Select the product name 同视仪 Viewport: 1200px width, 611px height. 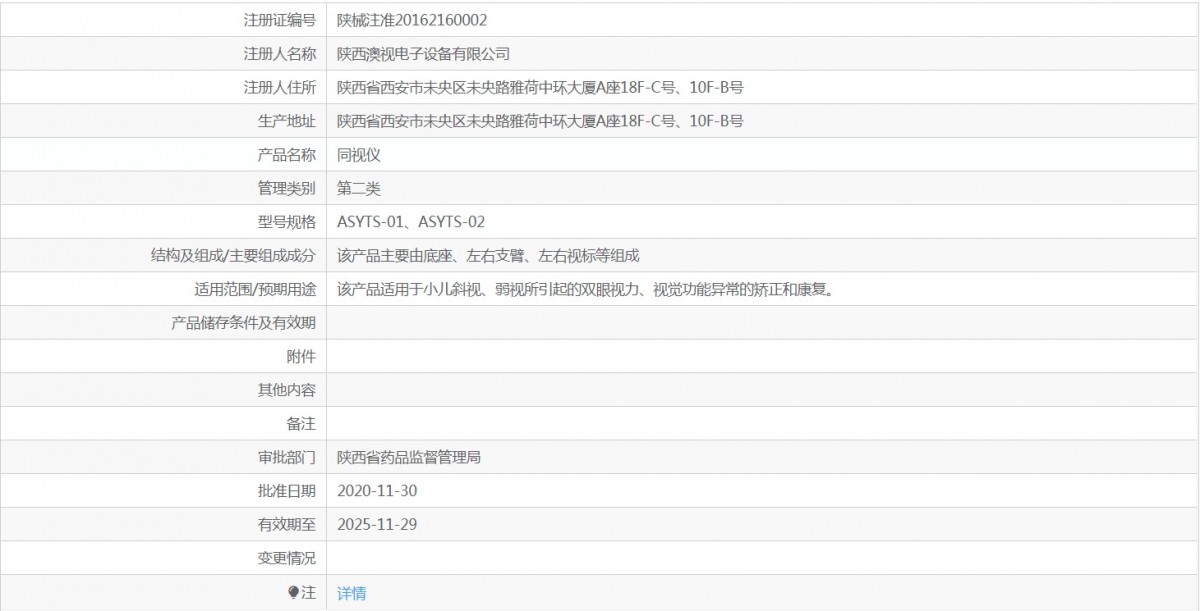click(359, 154)
